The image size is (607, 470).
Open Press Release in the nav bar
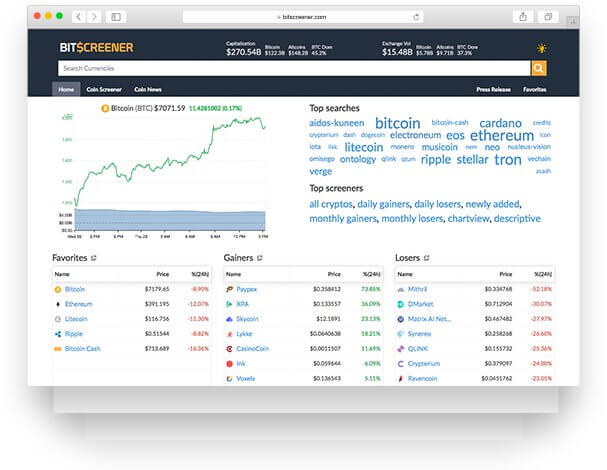click(x=494, y=89)
